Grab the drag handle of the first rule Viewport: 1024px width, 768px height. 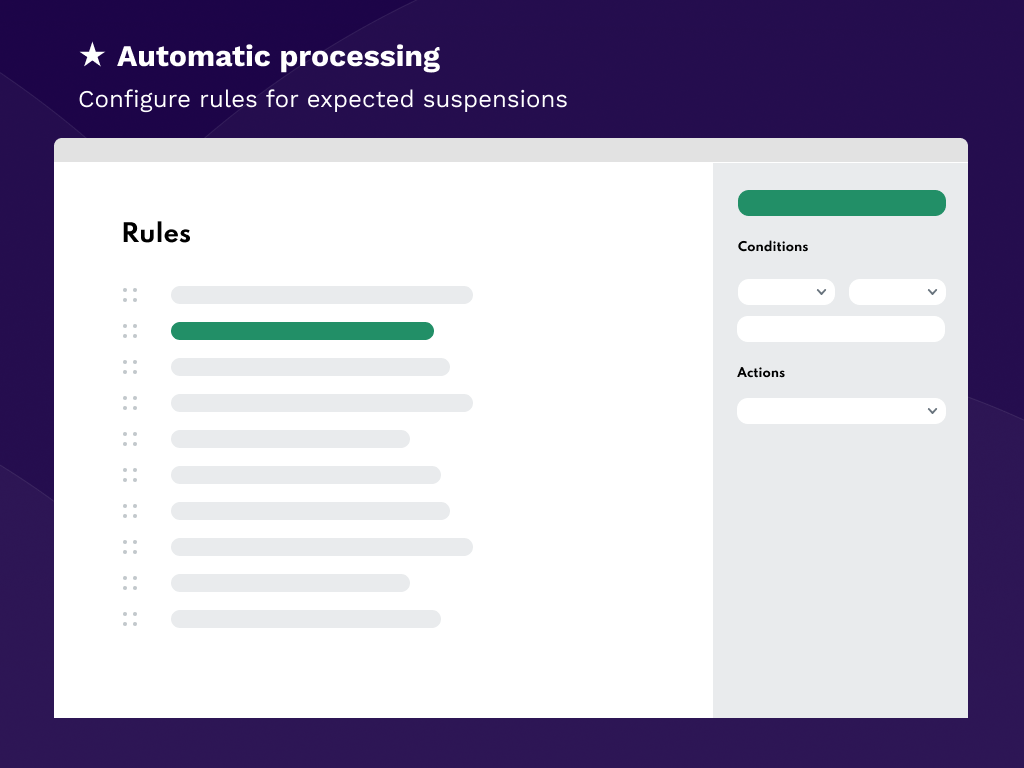point(130,295)
